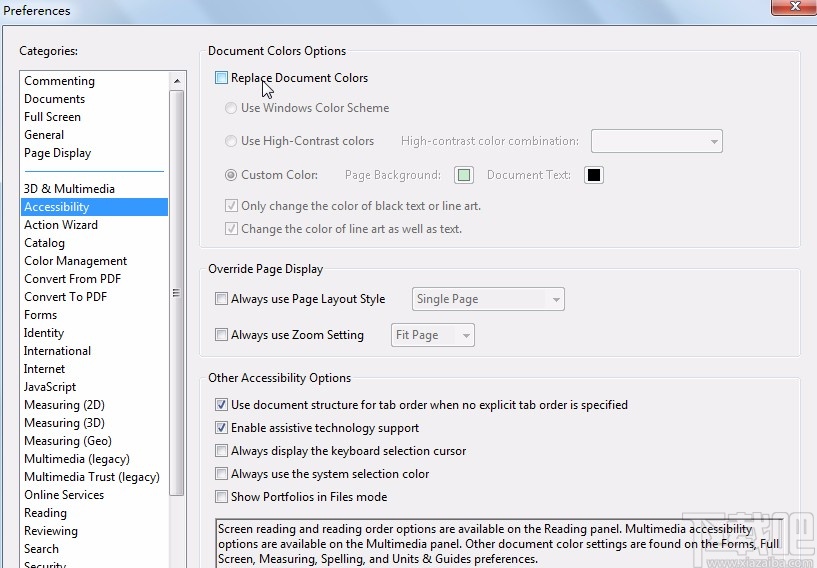The image size is (817, 568).
Task: Close the Preferences dialog
Action: (795, 7)
